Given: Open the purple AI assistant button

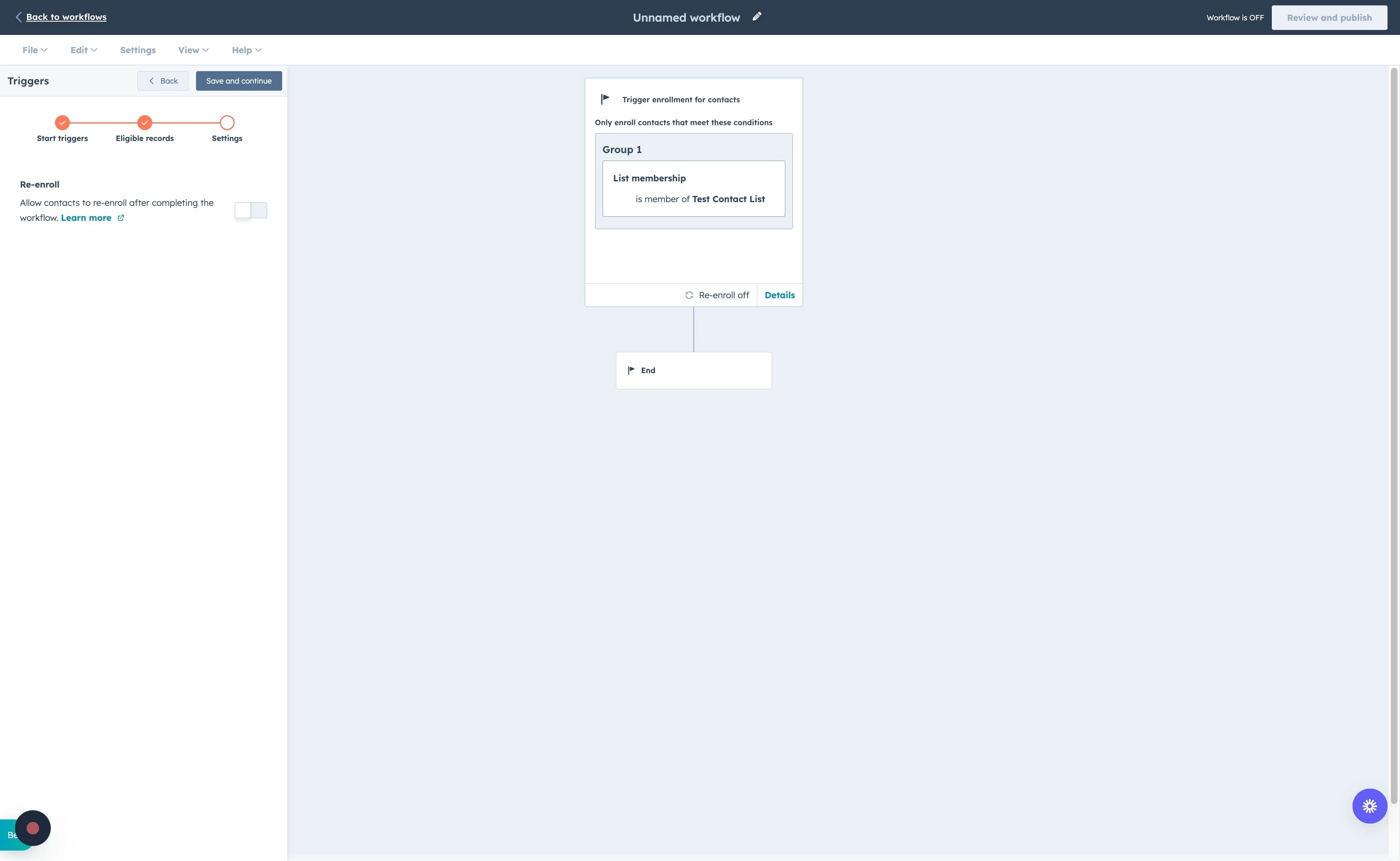Looking at the screenshot, I should coord(1369,806).
